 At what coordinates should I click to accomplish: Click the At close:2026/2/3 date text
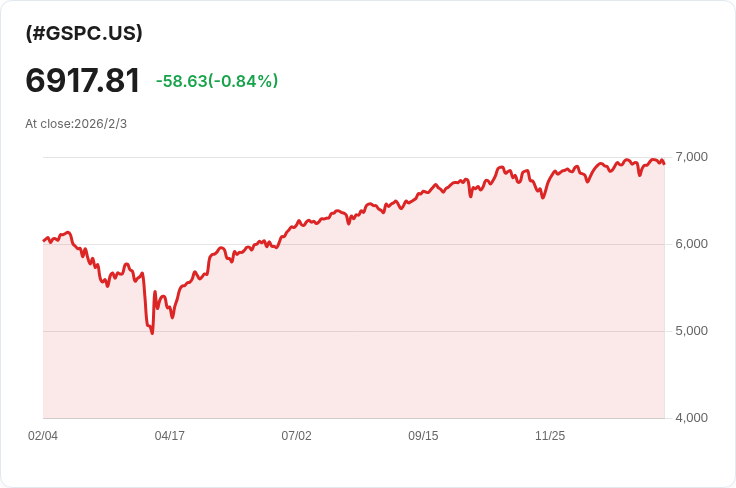(x=76, y=124)
